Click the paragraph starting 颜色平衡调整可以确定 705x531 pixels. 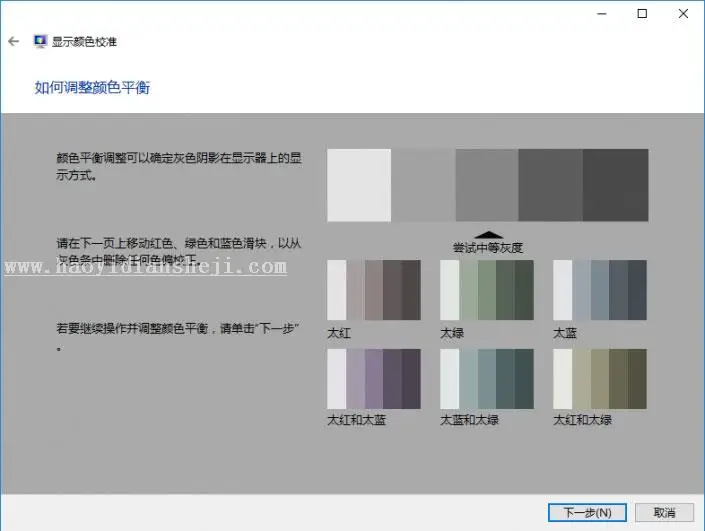pyautogui.click(x=178, y=166)
